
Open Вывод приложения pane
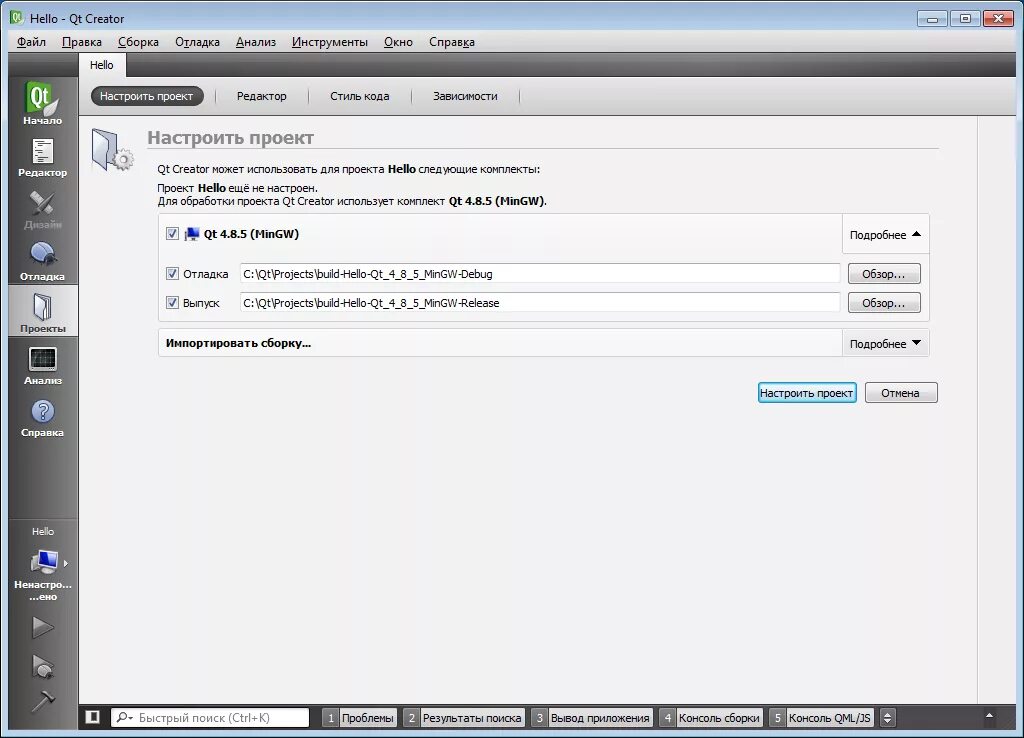592,718
